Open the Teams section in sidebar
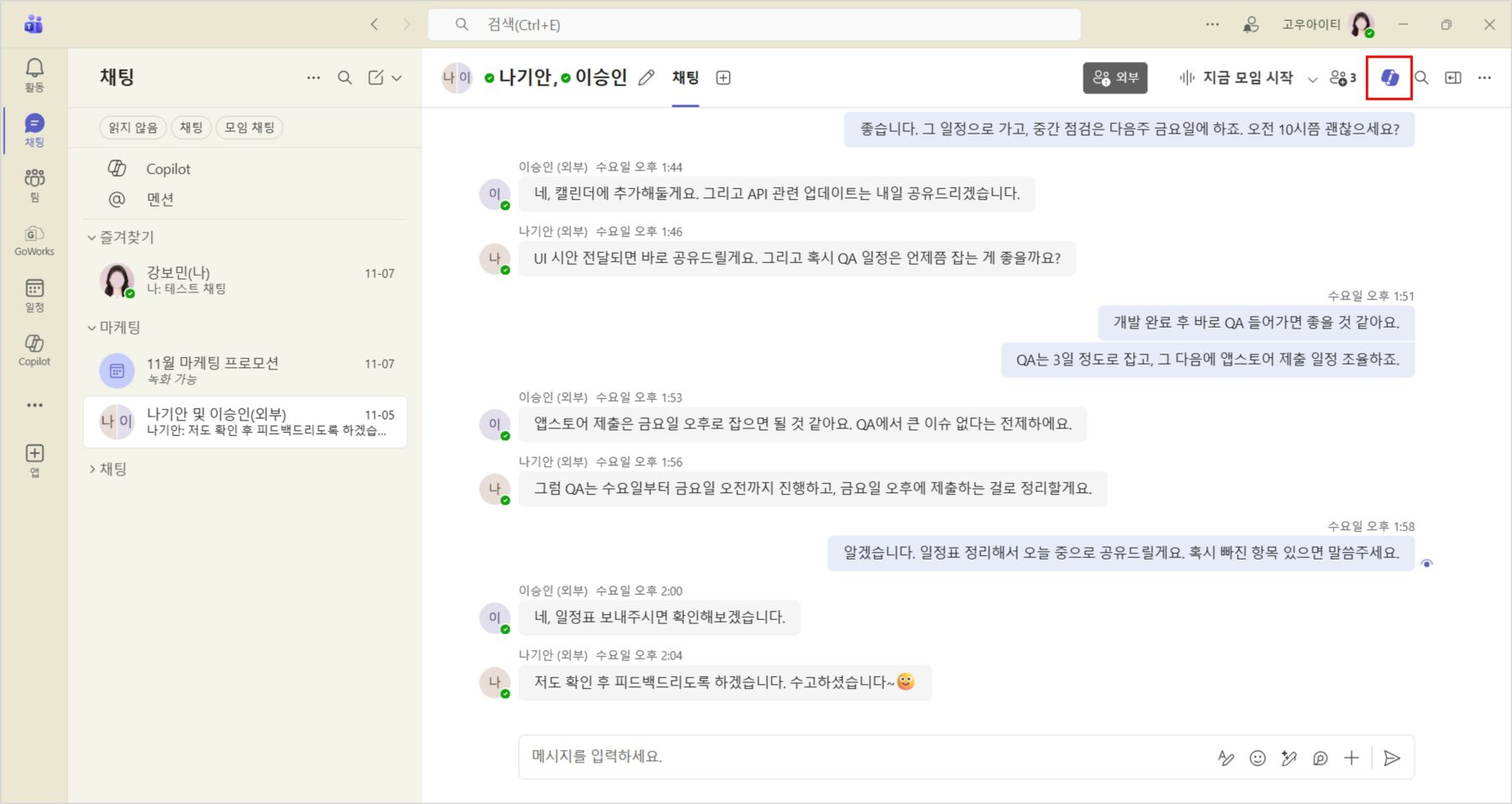 tap(34, 184)
